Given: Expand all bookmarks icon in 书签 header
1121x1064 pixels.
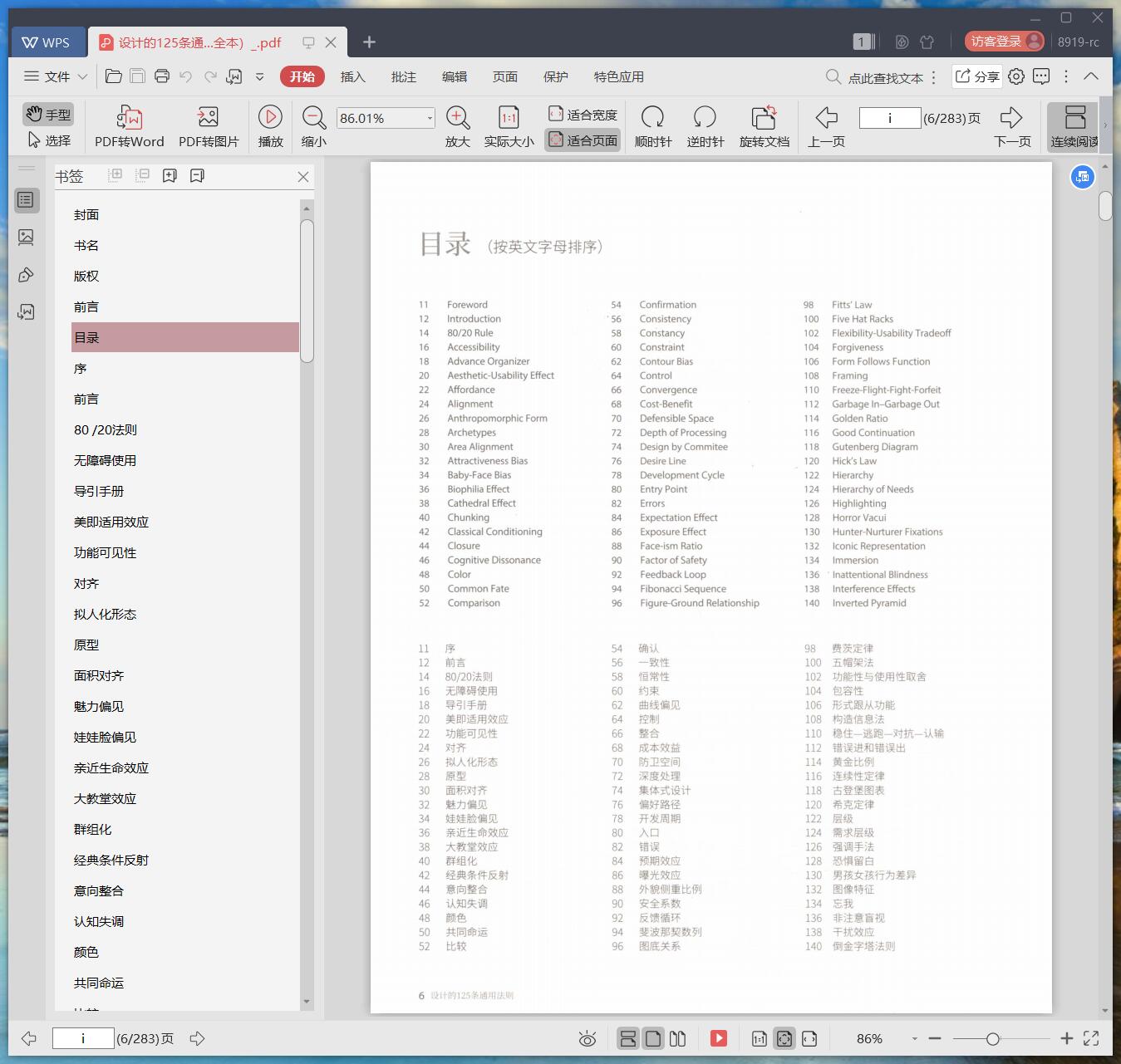Looking at the screenshot, I should coord(116,175).
